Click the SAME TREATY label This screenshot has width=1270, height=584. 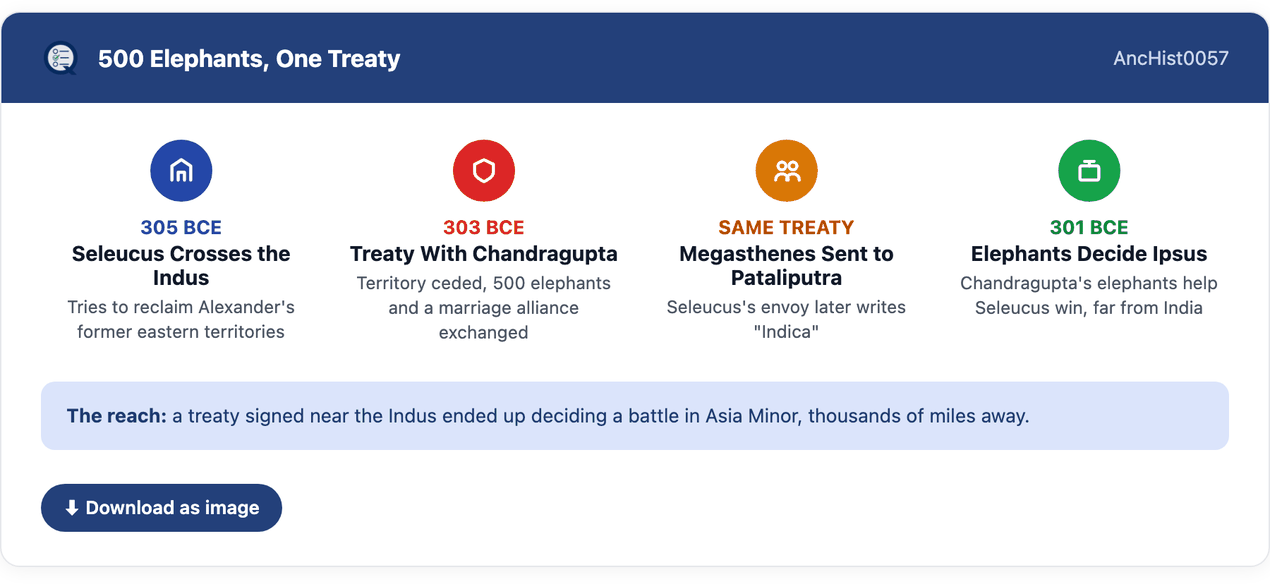point(787,227)
